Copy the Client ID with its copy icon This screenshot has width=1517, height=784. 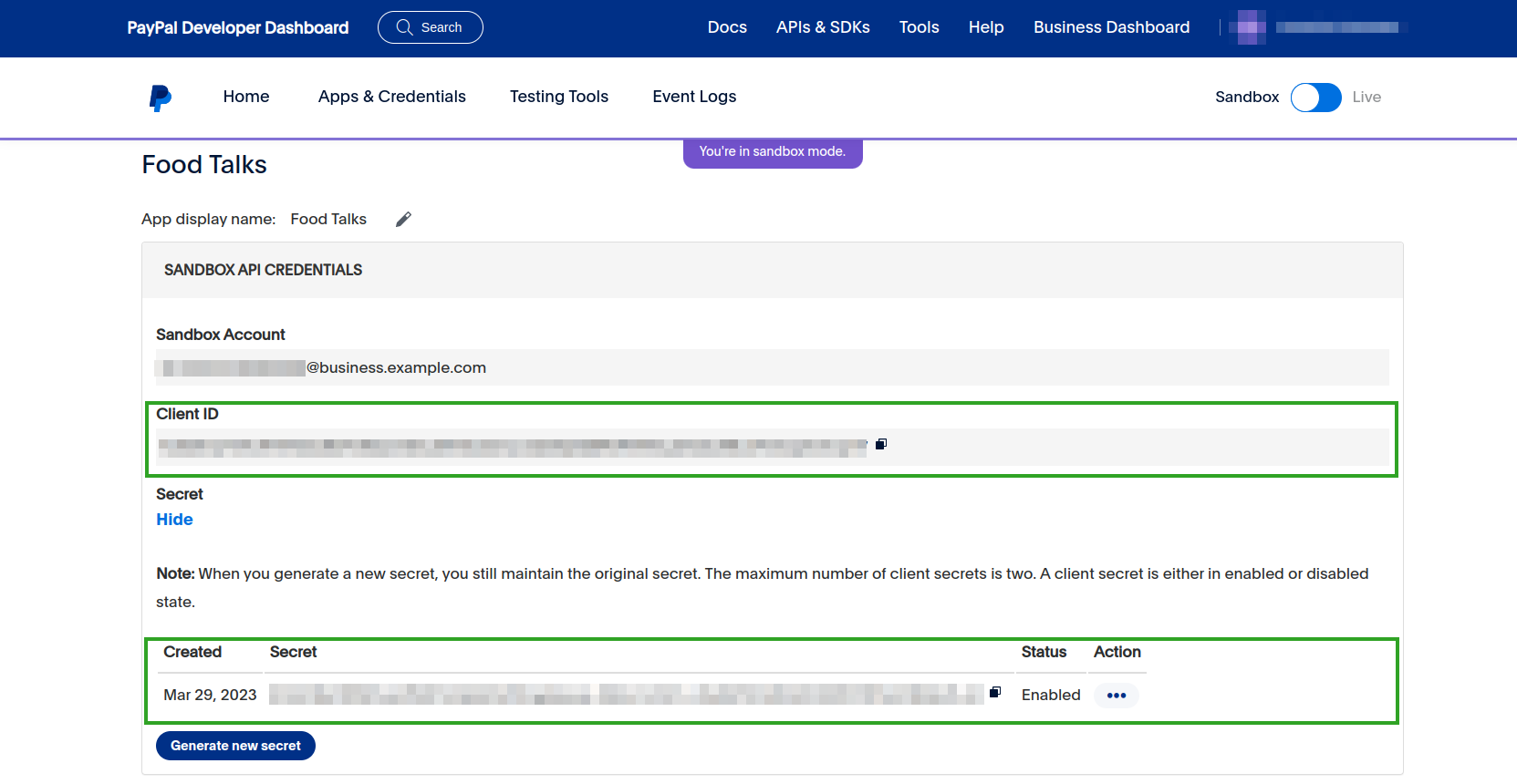881,444
